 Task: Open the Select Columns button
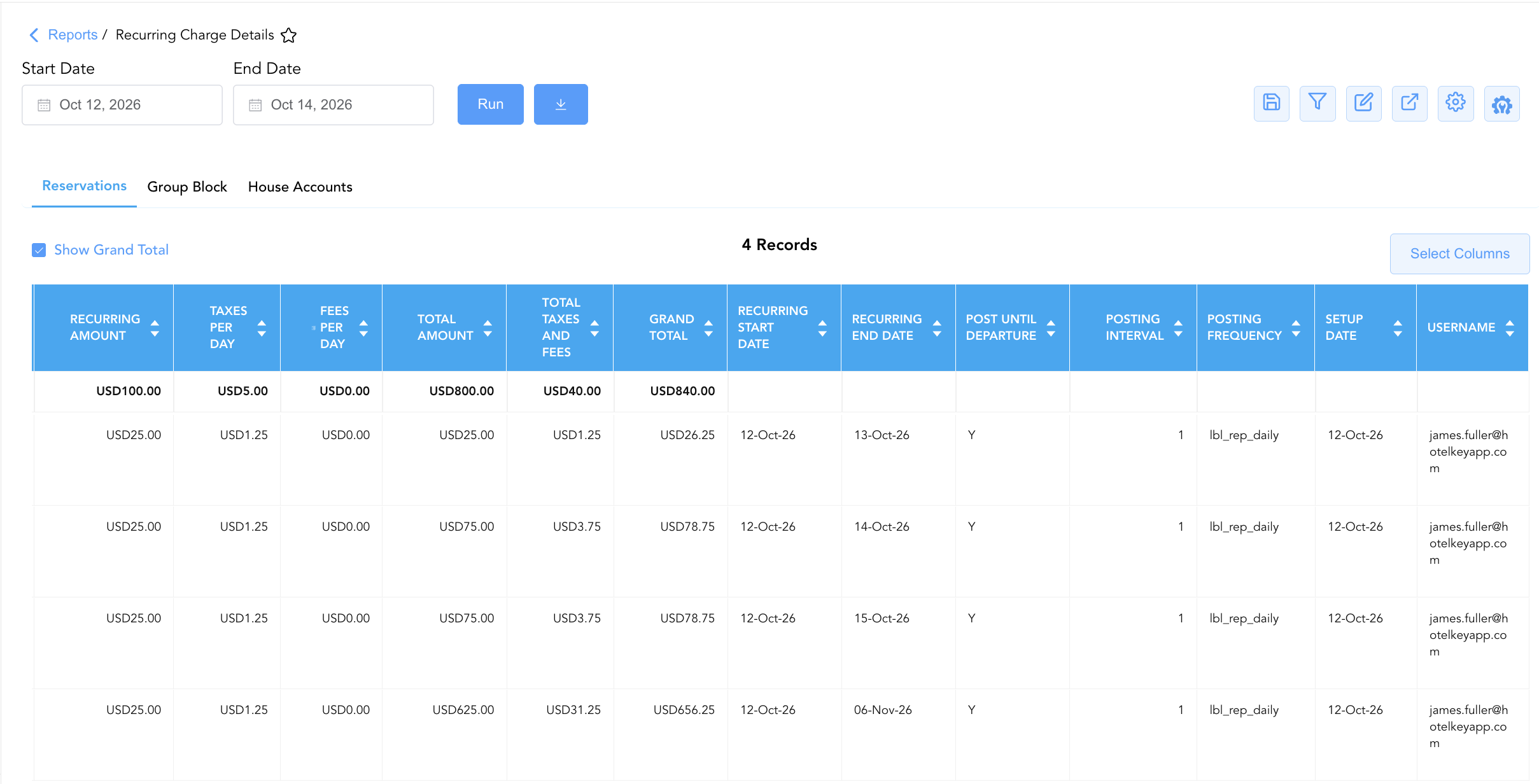[x=1459, y=254]
